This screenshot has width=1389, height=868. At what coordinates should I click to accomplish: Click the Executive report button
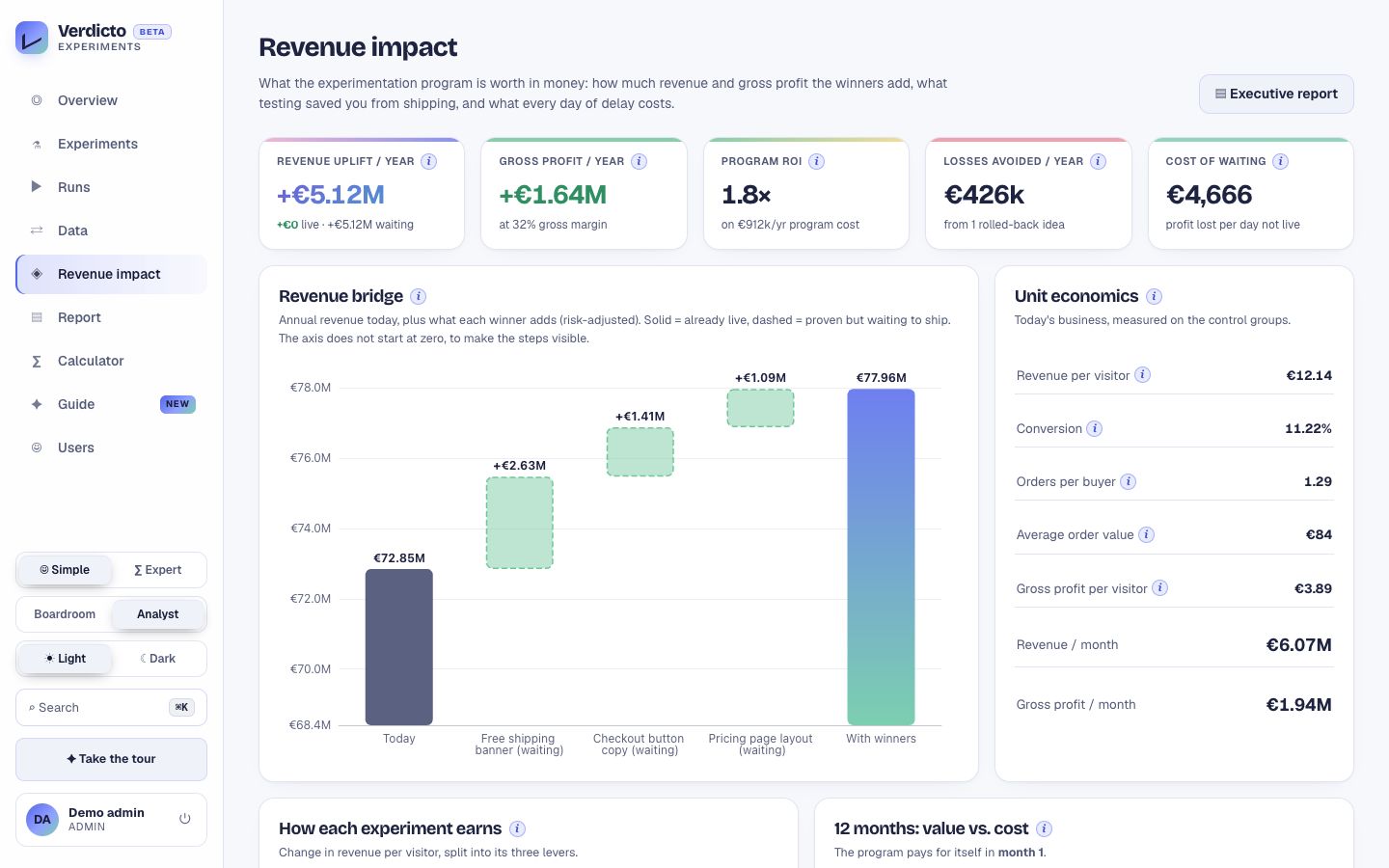[x=1276, y=94]
